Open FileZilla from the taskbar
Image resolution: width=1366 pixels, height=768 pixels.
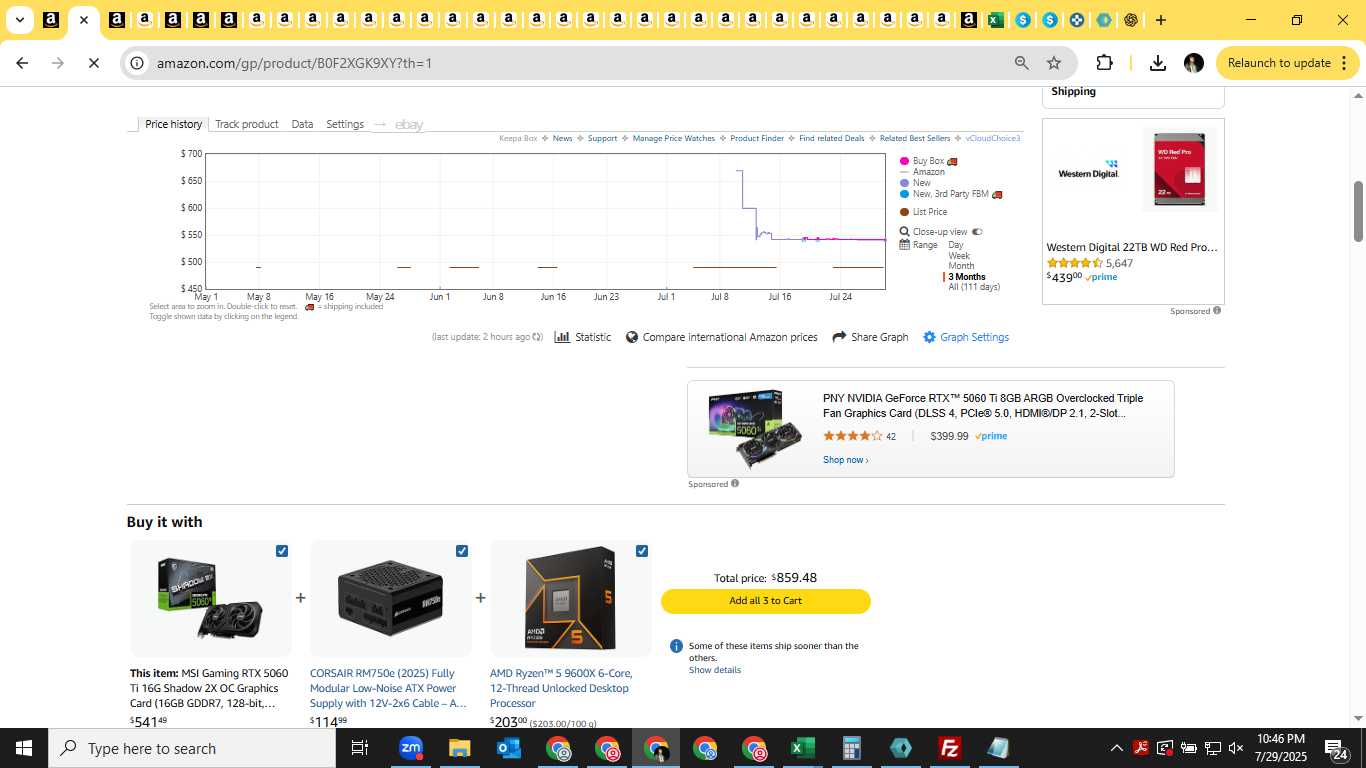coord(950,748)
